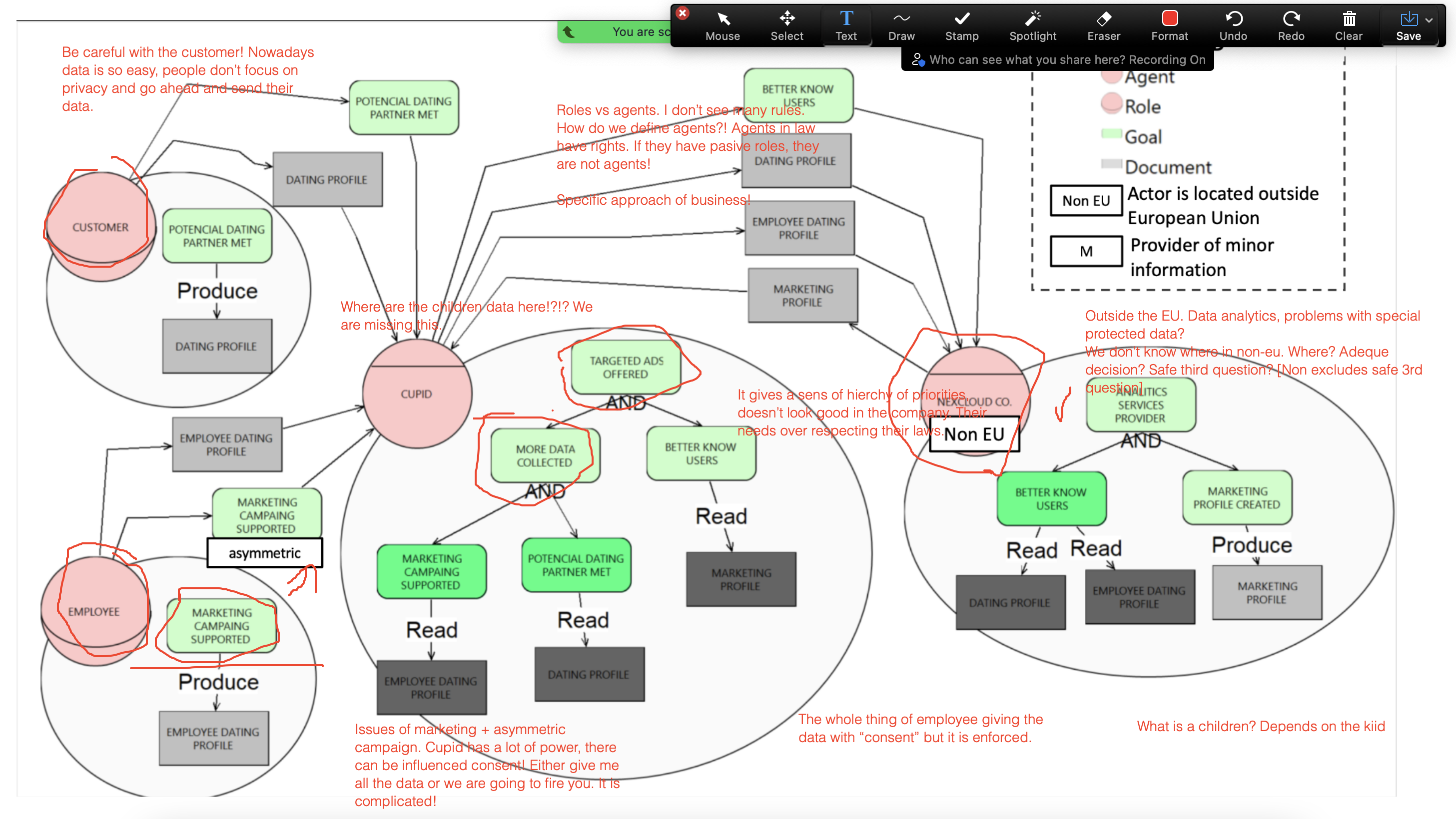Click the Non EU box on Nexcloud

click(974, 434)
